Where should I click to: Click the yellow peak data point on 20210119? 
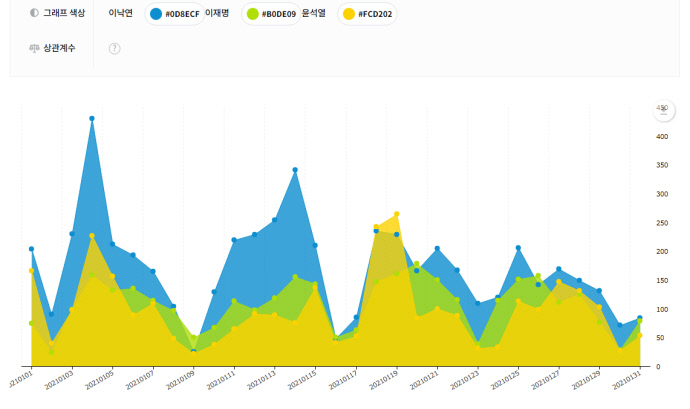[397, 214]
